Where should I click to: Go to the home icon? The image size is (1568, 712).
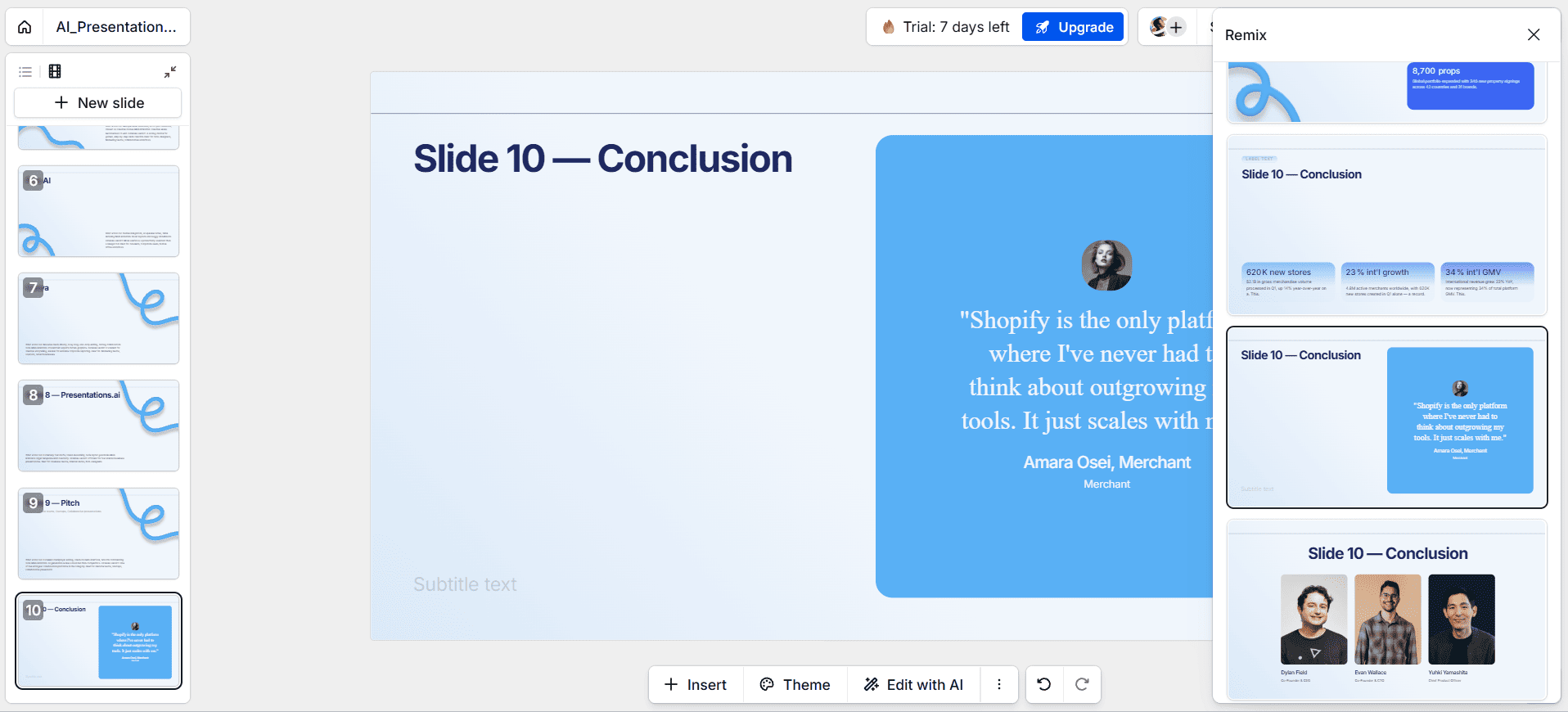point(25,27)
